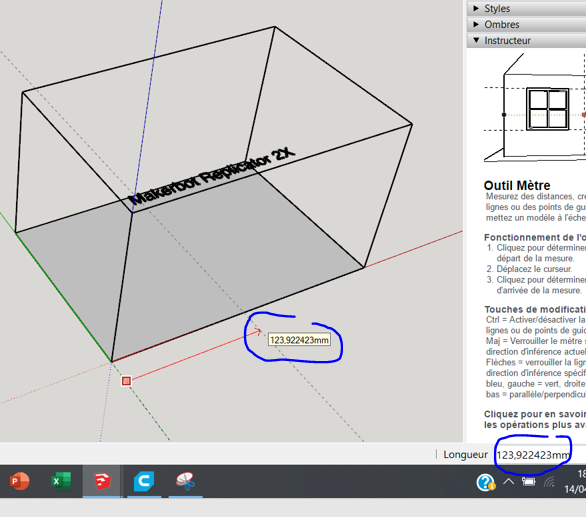Viewport: 586px width, 517px height.
Task: Open the blue C app in taskbar
Action: click(144, 481)
